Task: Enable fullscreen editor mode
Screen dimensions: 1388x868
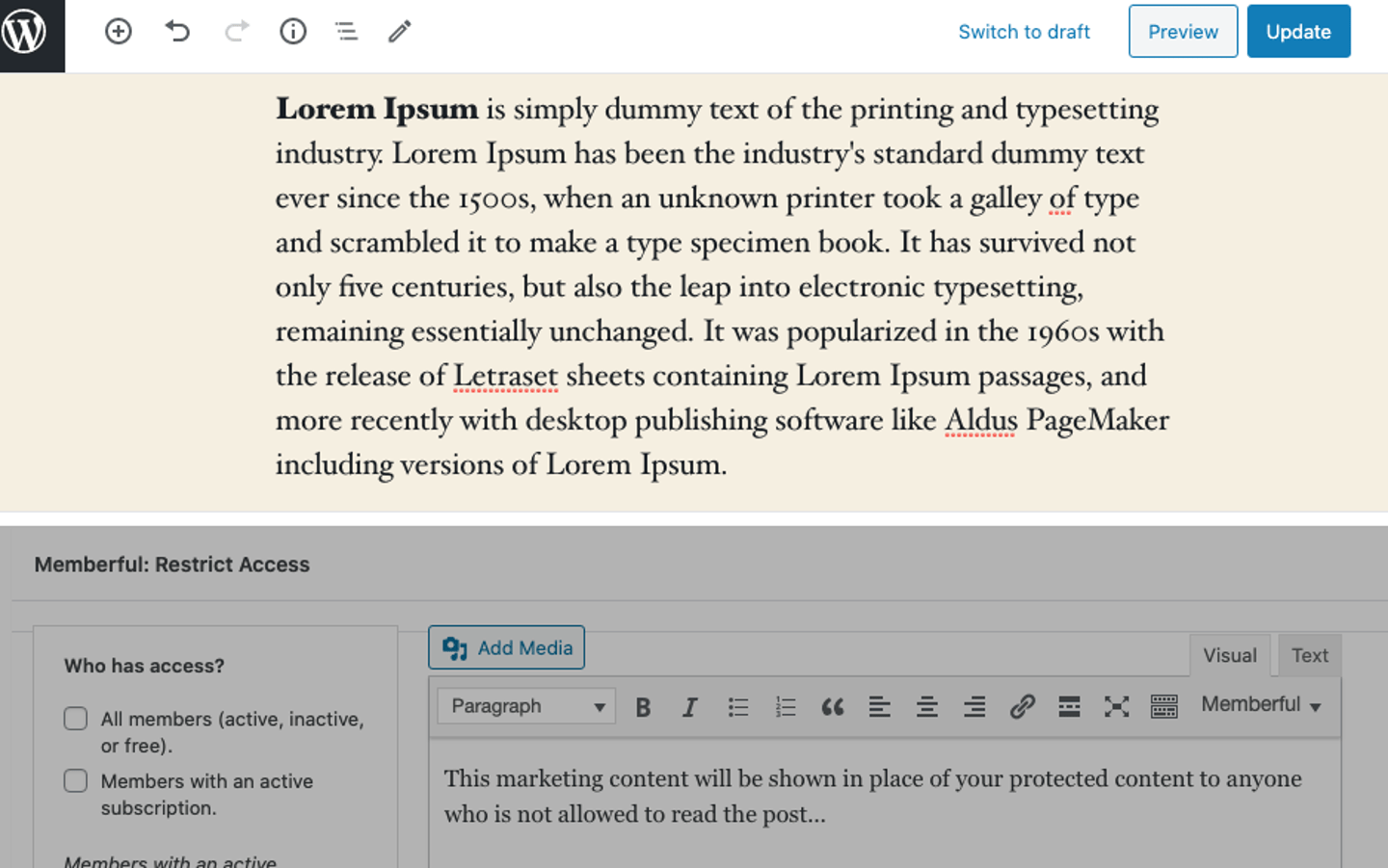Action: coord(1116,708)
